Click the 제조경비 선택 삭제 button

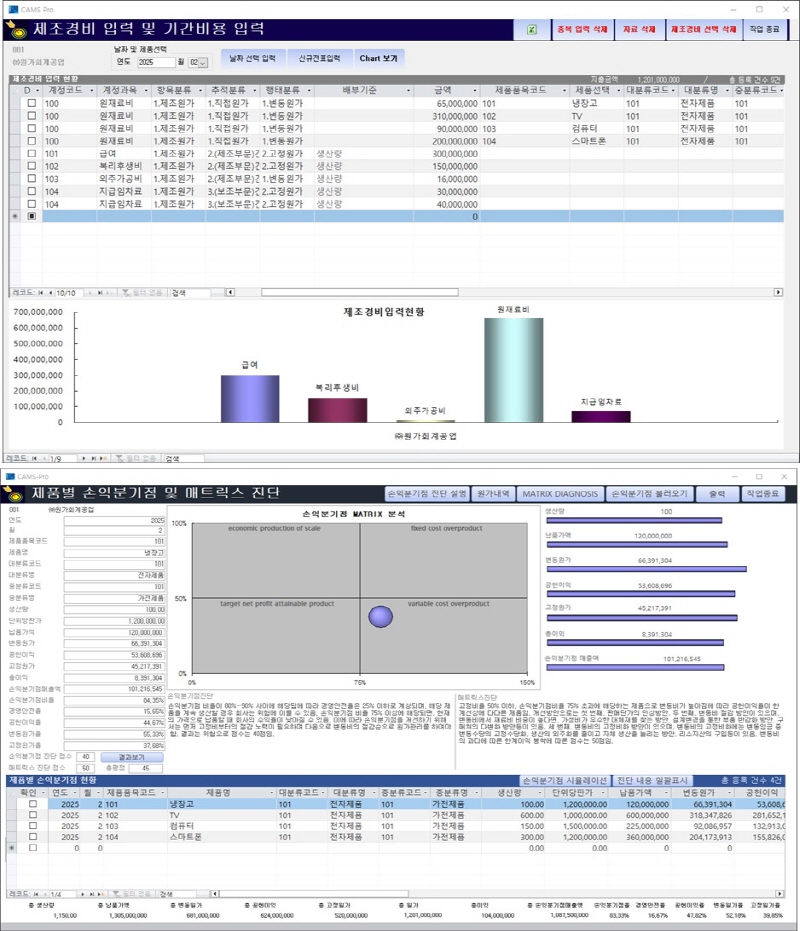pyautogui.click(x=704, y=29)
